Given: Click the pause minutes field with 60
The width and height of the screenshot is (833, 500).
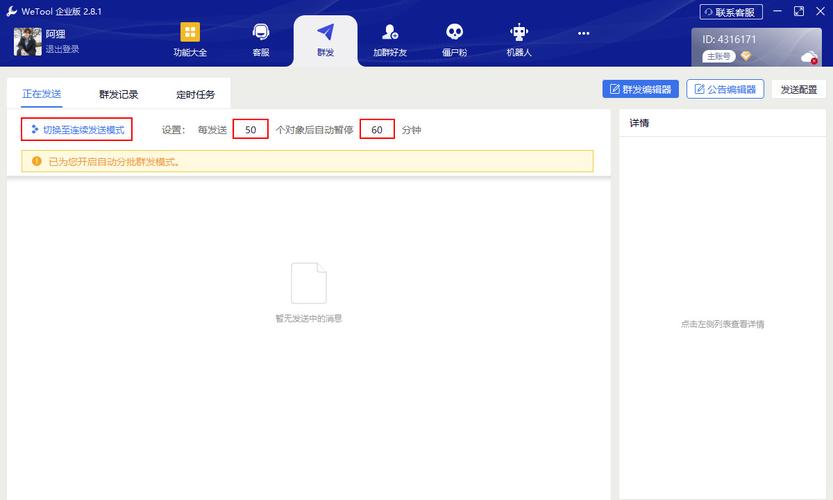Looking at the screenshot, I should click(377, 129).
